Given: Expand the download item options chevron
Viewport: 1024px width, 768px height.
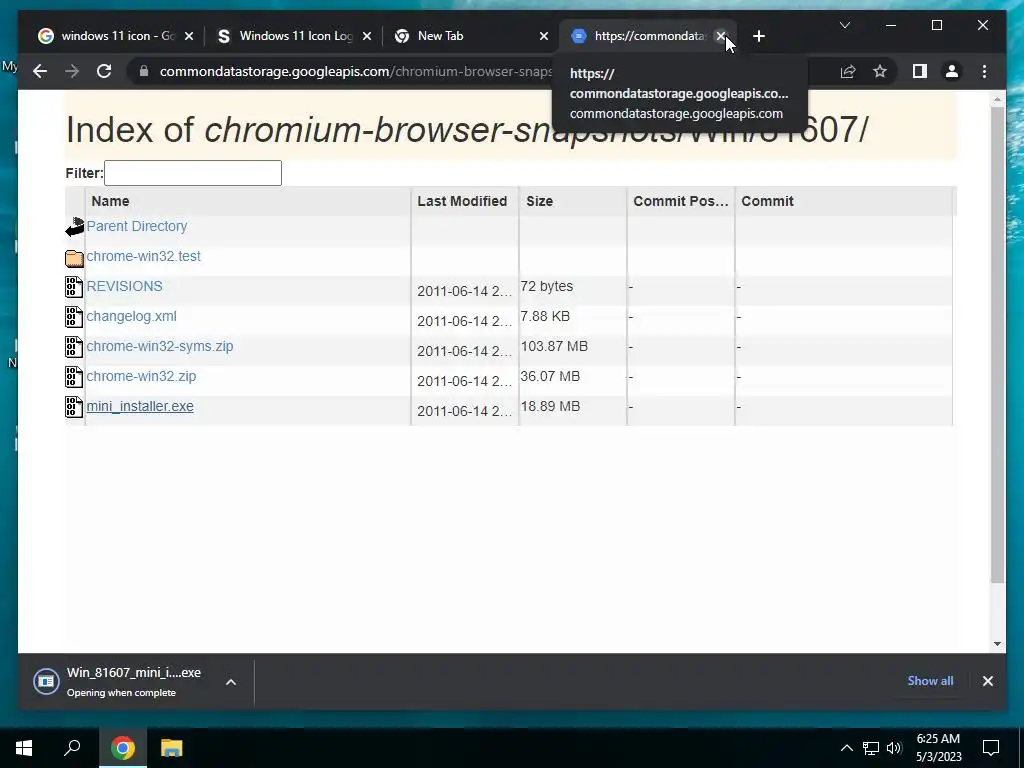Looking at the screenshot, I should click(231, 682).
